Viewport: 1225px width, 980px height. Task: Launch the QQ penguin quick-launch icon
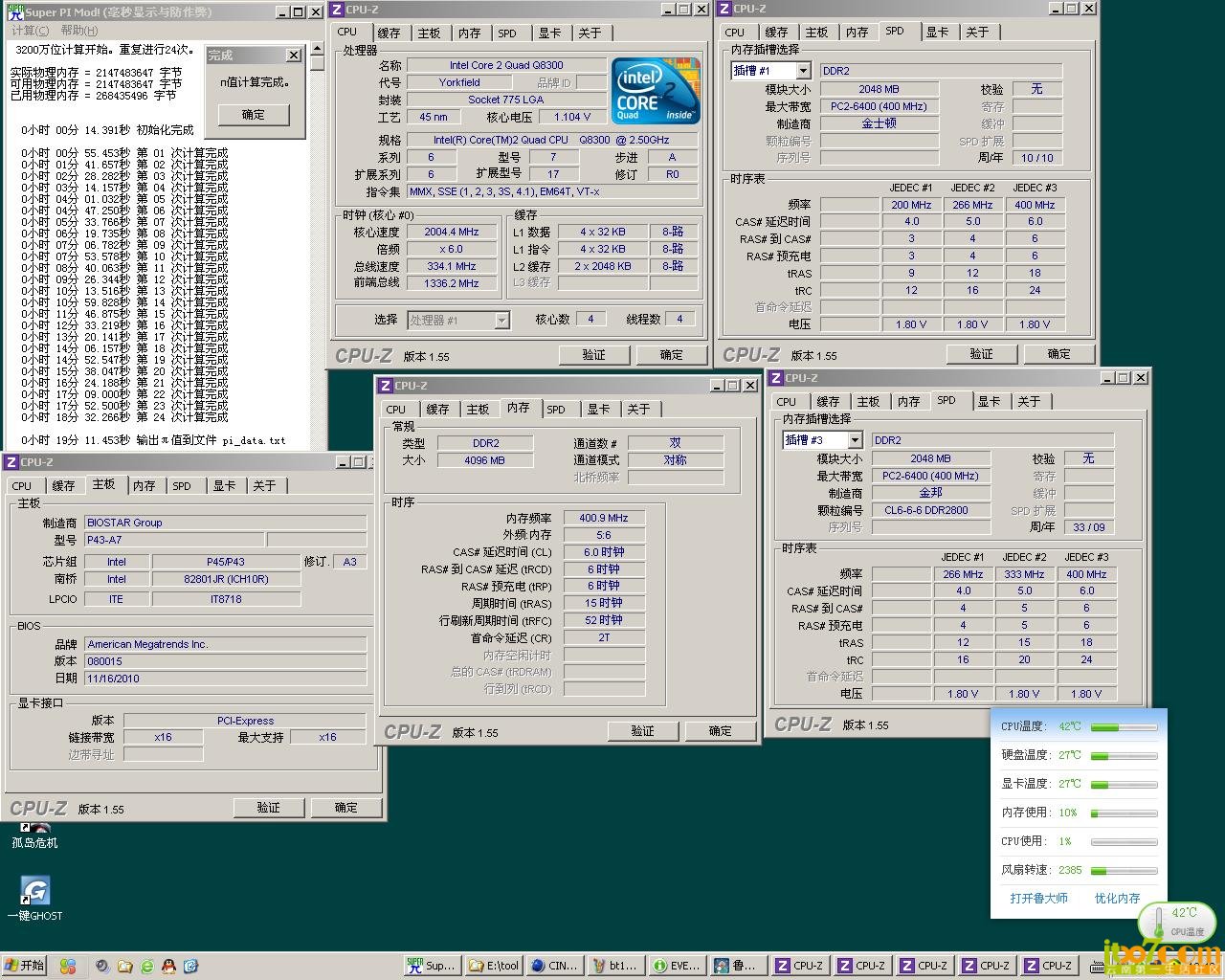click(x=168, y=966)
